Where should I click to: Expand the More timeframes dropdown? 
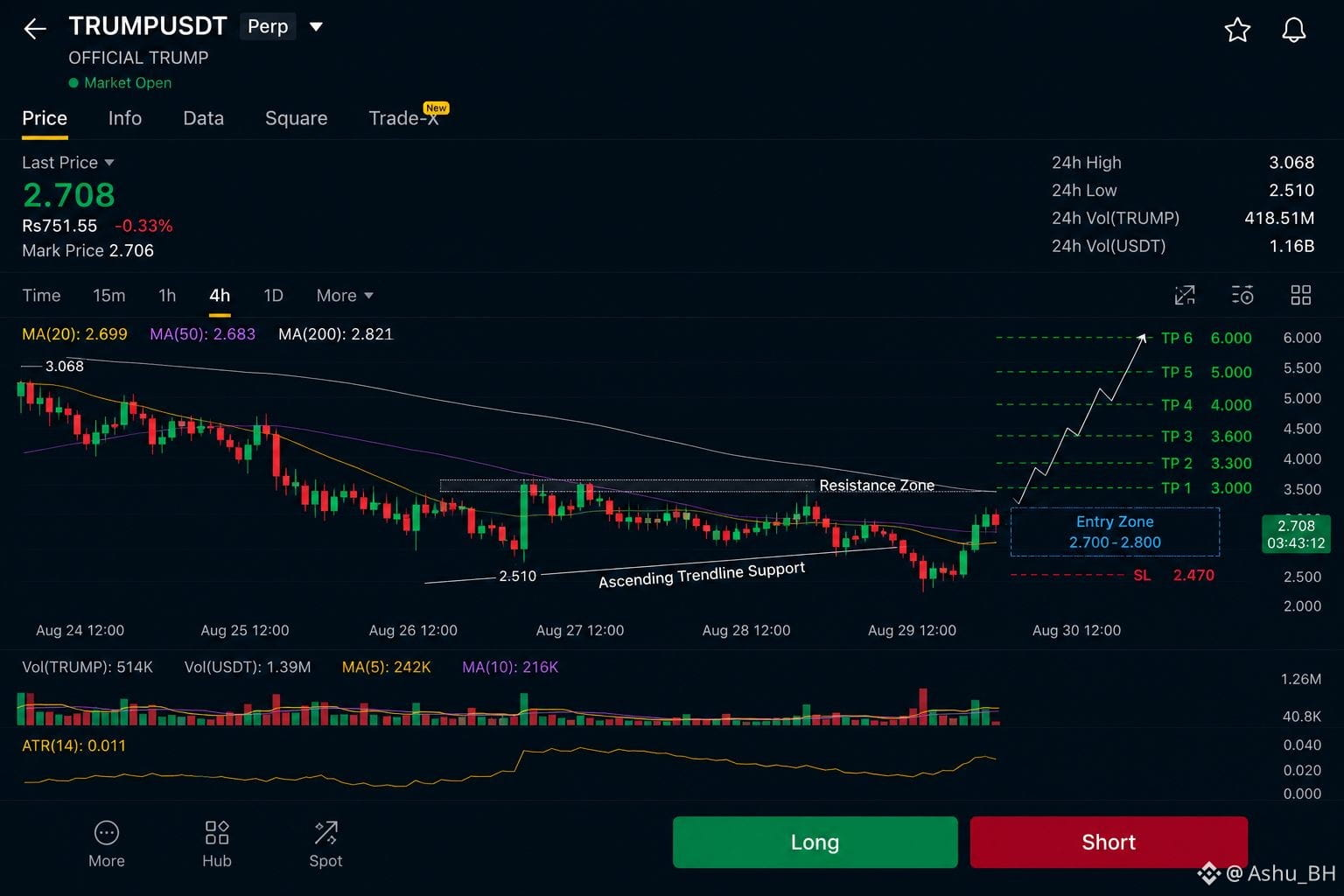click(x=345, y=296)
